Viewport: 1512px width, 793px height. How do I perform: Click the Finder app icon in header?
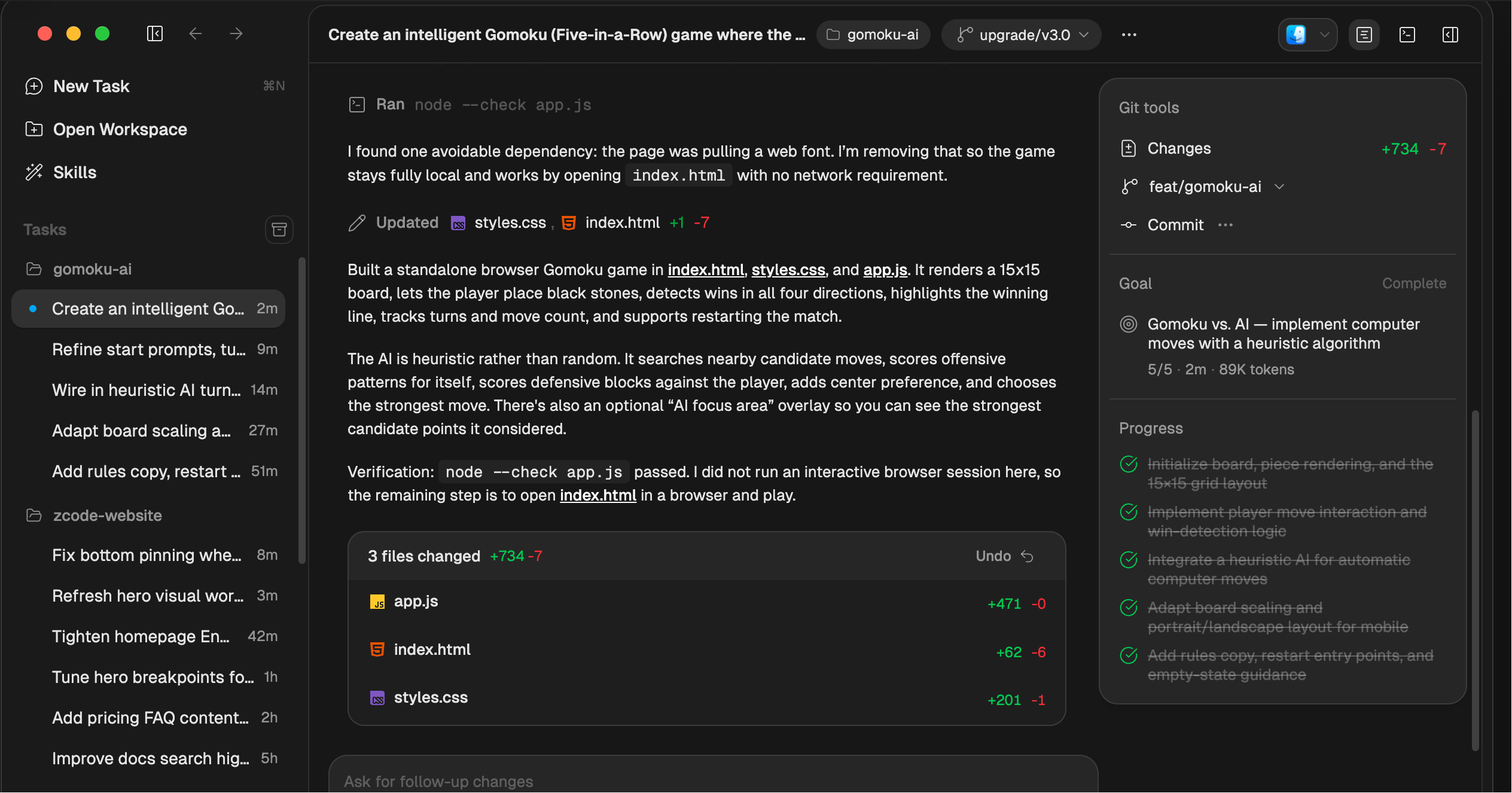click(1296, 35)
